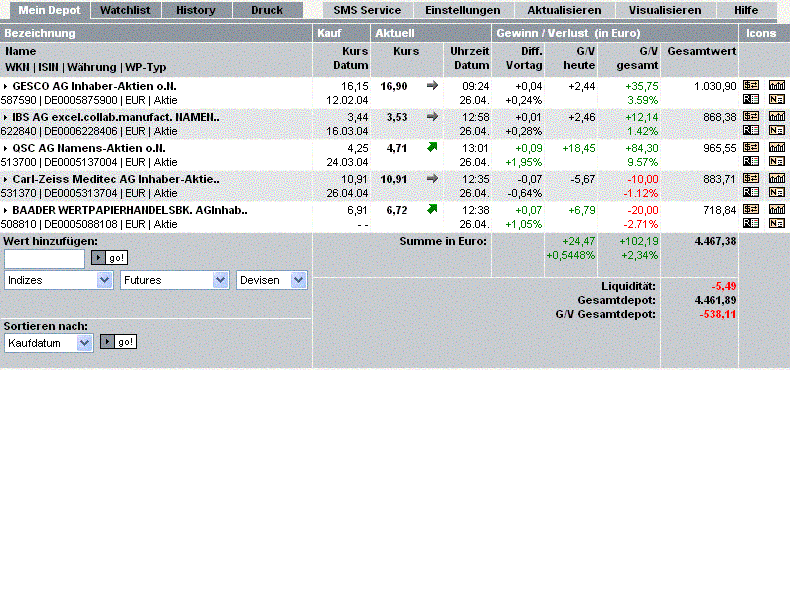
Task: Open the QSC AG Namens-Aktien link
Action: click(x=89, y=148)
